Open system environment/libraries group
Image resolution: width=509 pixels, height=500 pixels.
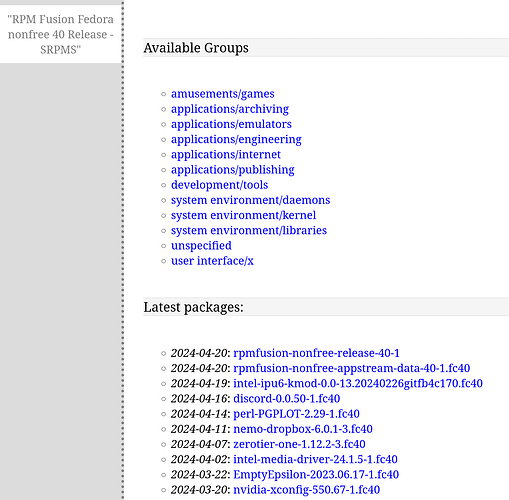click(249, 231)
